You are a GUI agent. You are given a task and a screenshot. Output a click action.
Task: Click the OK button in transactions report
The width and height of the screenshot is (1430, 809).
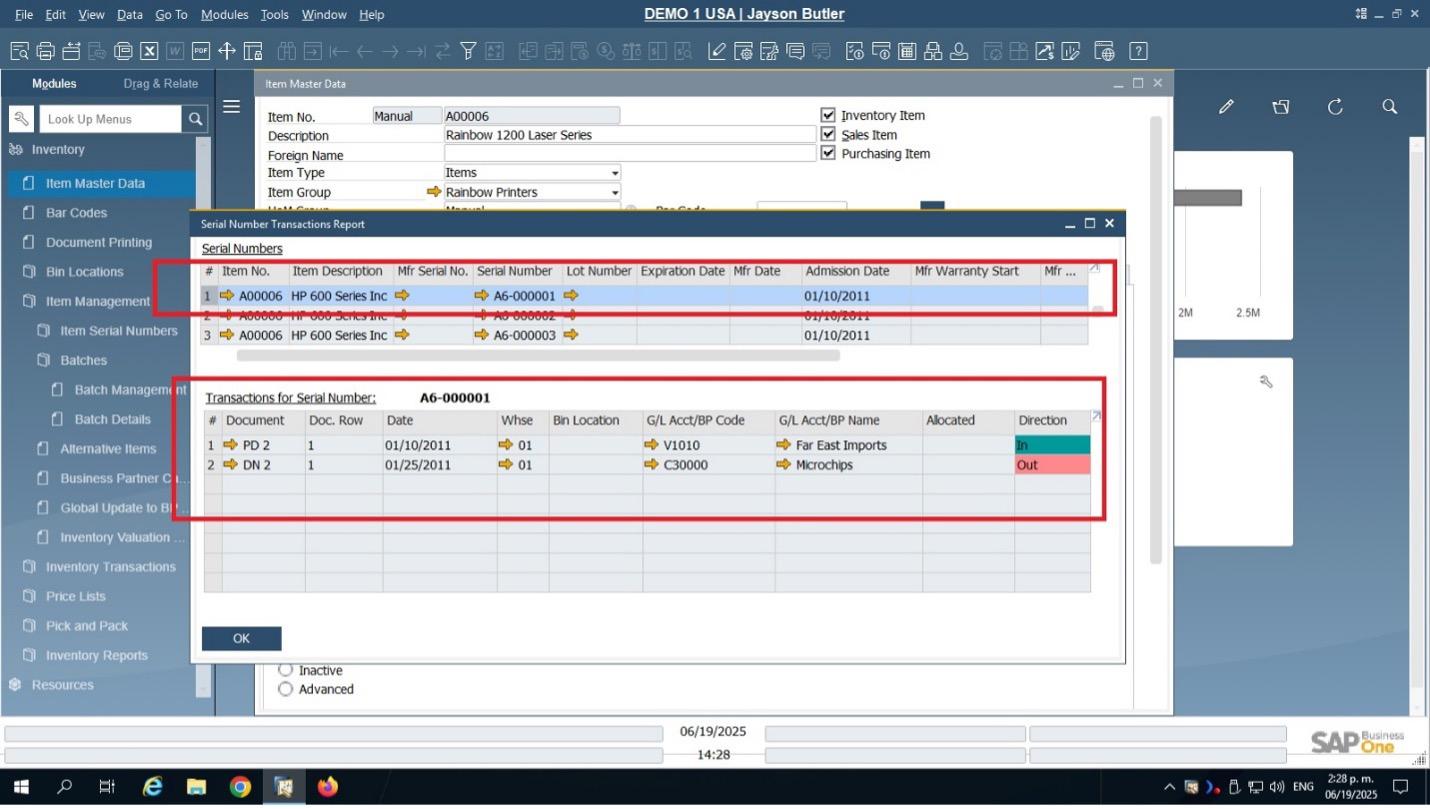tap(241, 638)
